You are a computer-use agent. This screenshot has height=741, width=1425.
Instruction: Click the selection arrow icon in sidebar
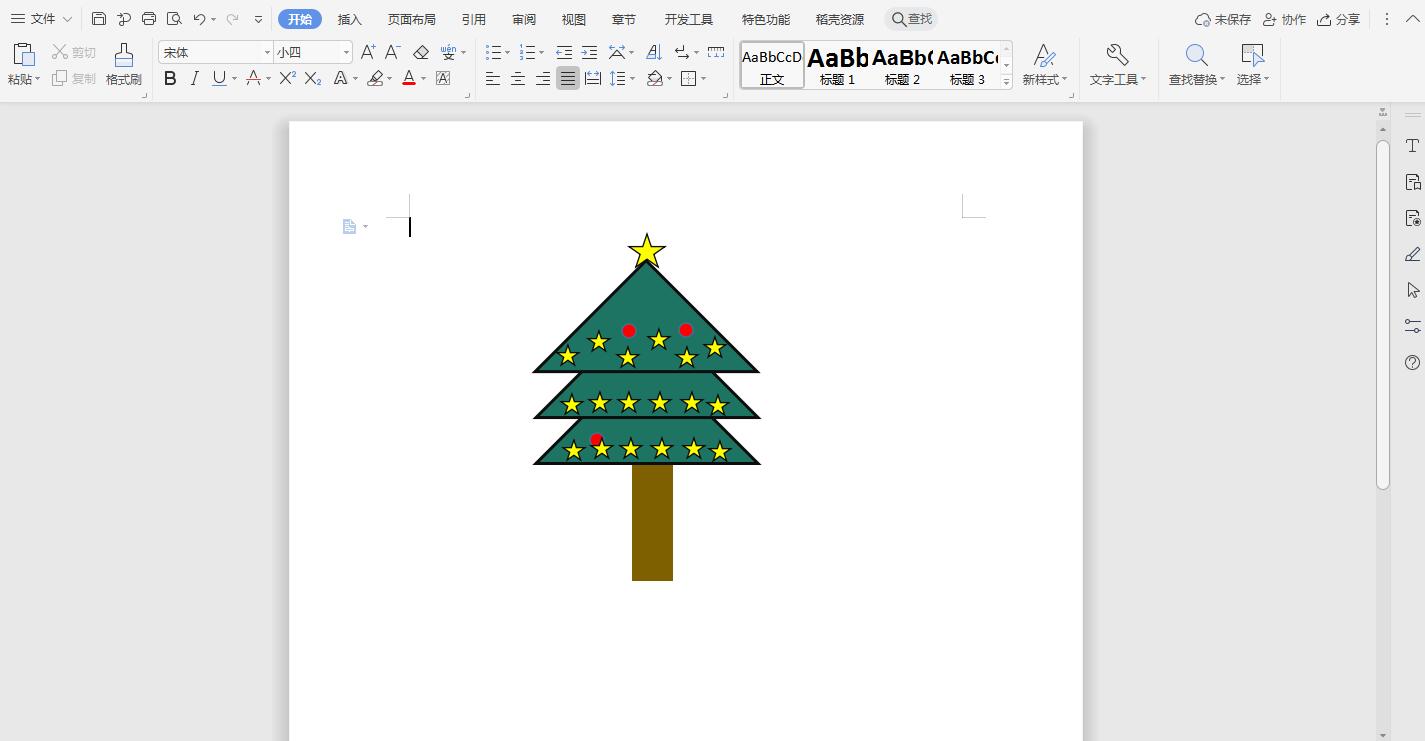pos(1412,290)
